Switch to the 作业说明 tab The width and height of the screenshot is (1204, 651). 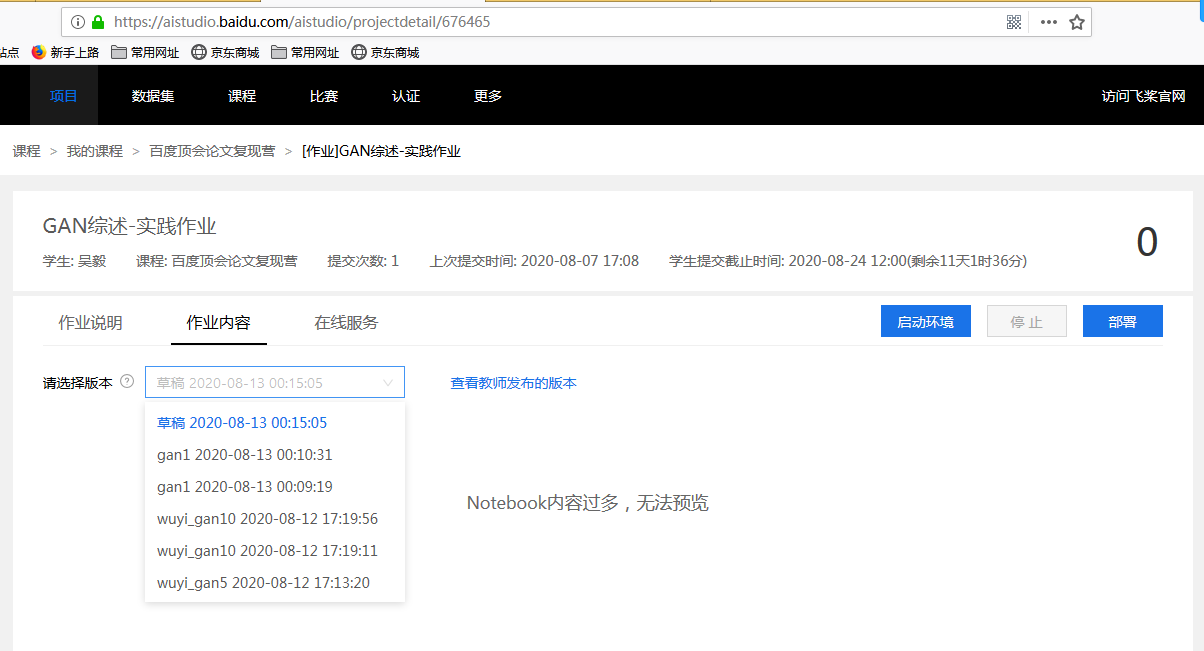[x=90, y=322]
